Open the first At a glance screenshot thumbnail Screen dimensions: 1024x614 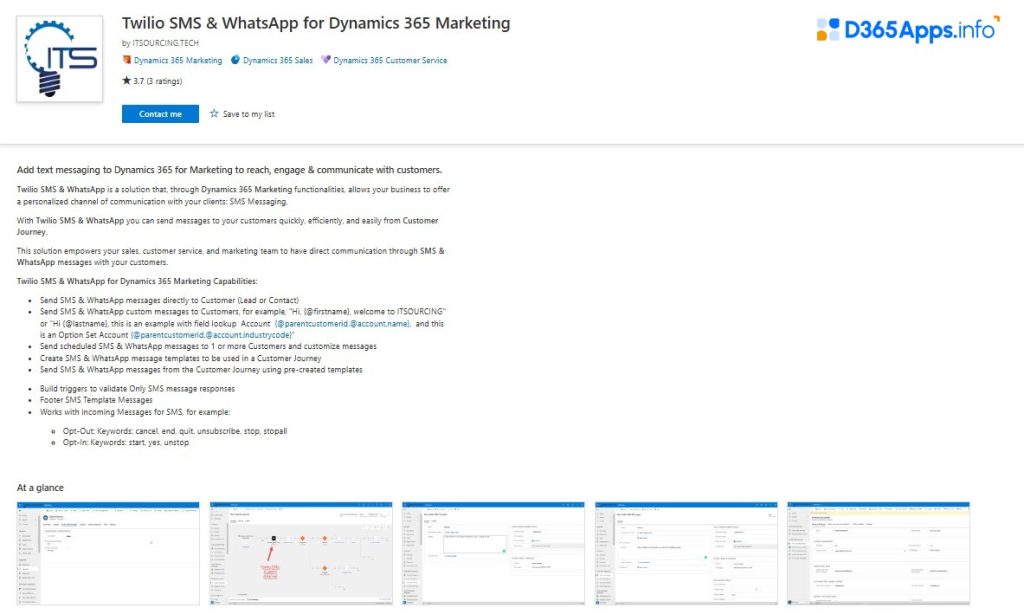coord(108,554)
